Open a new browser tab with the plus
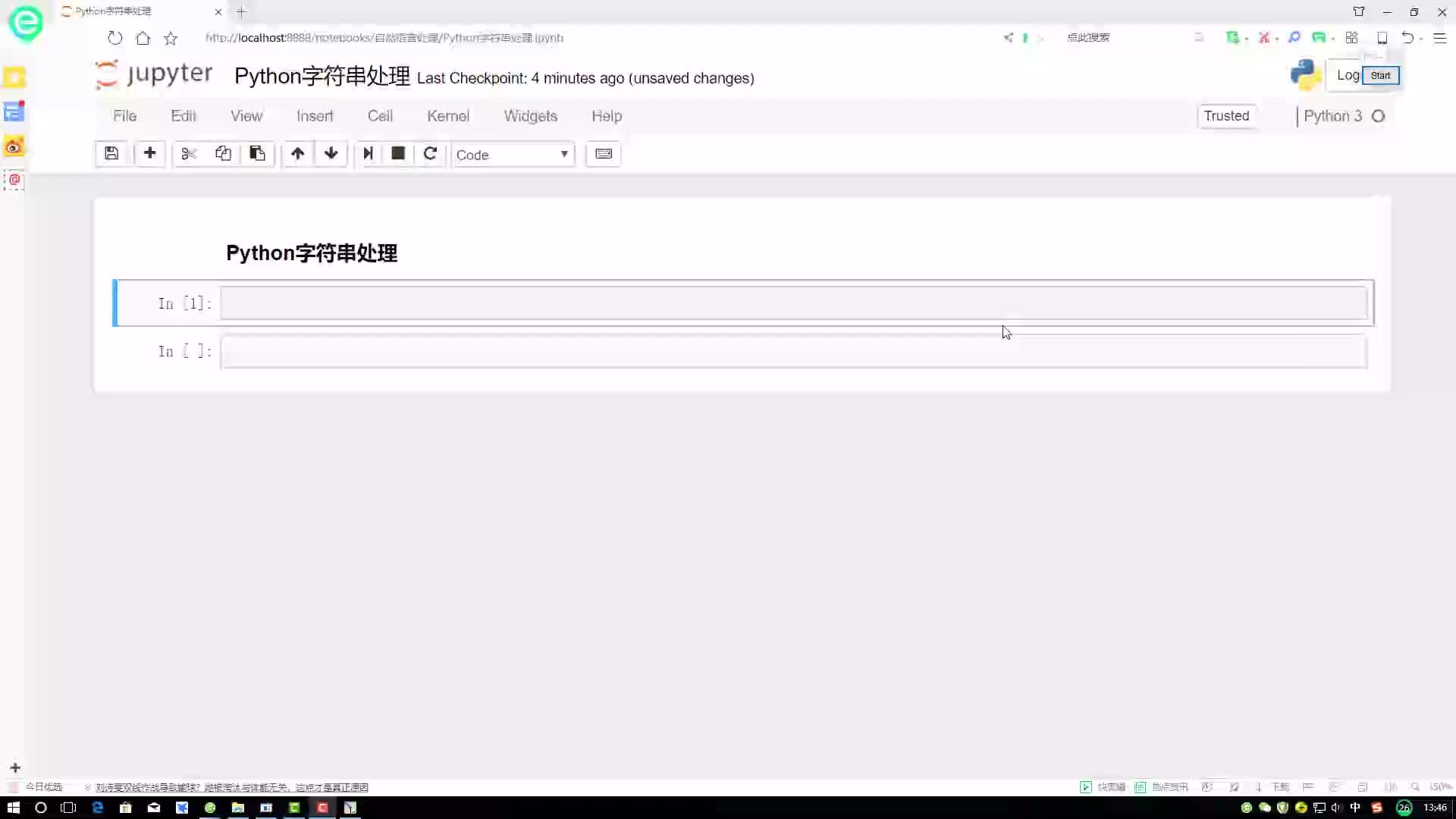Image resolution: width=1456 pixels, height=819 pixels. [241, 11]
